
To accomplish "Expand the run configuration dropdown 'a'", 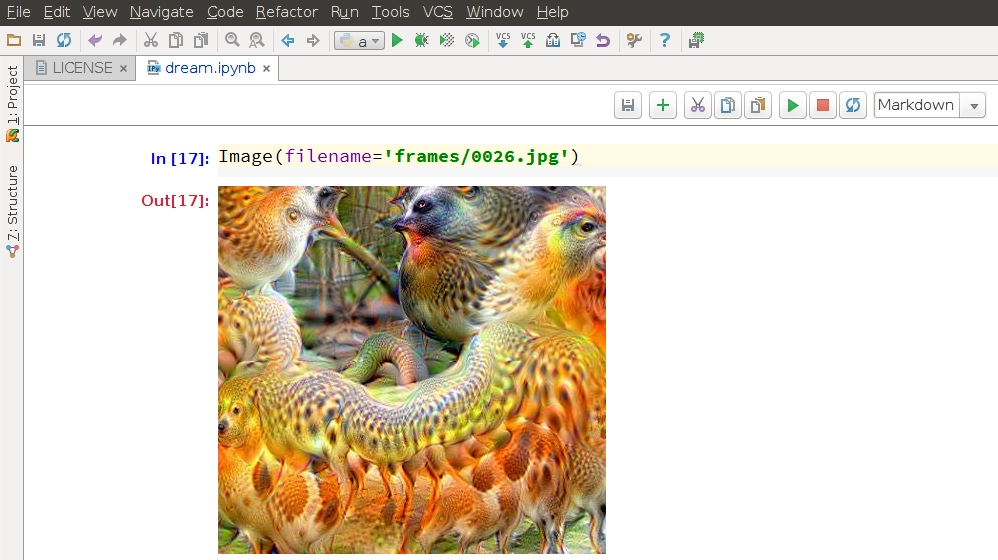I will [360, 41].
